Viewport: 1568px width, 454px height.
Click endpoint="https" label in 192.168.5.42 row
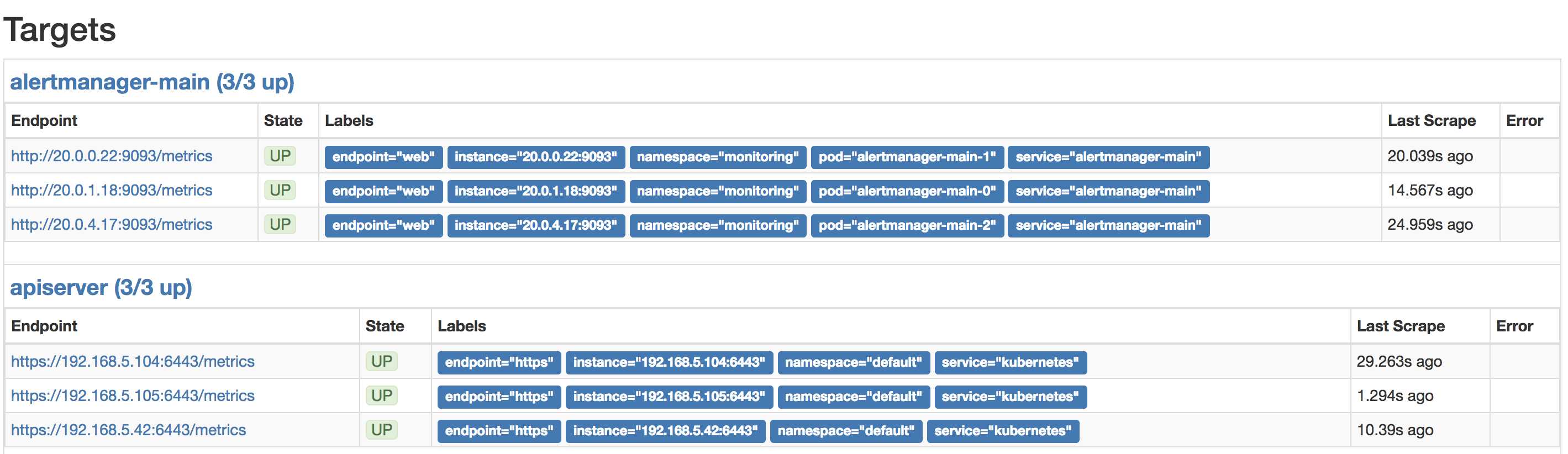499,431
